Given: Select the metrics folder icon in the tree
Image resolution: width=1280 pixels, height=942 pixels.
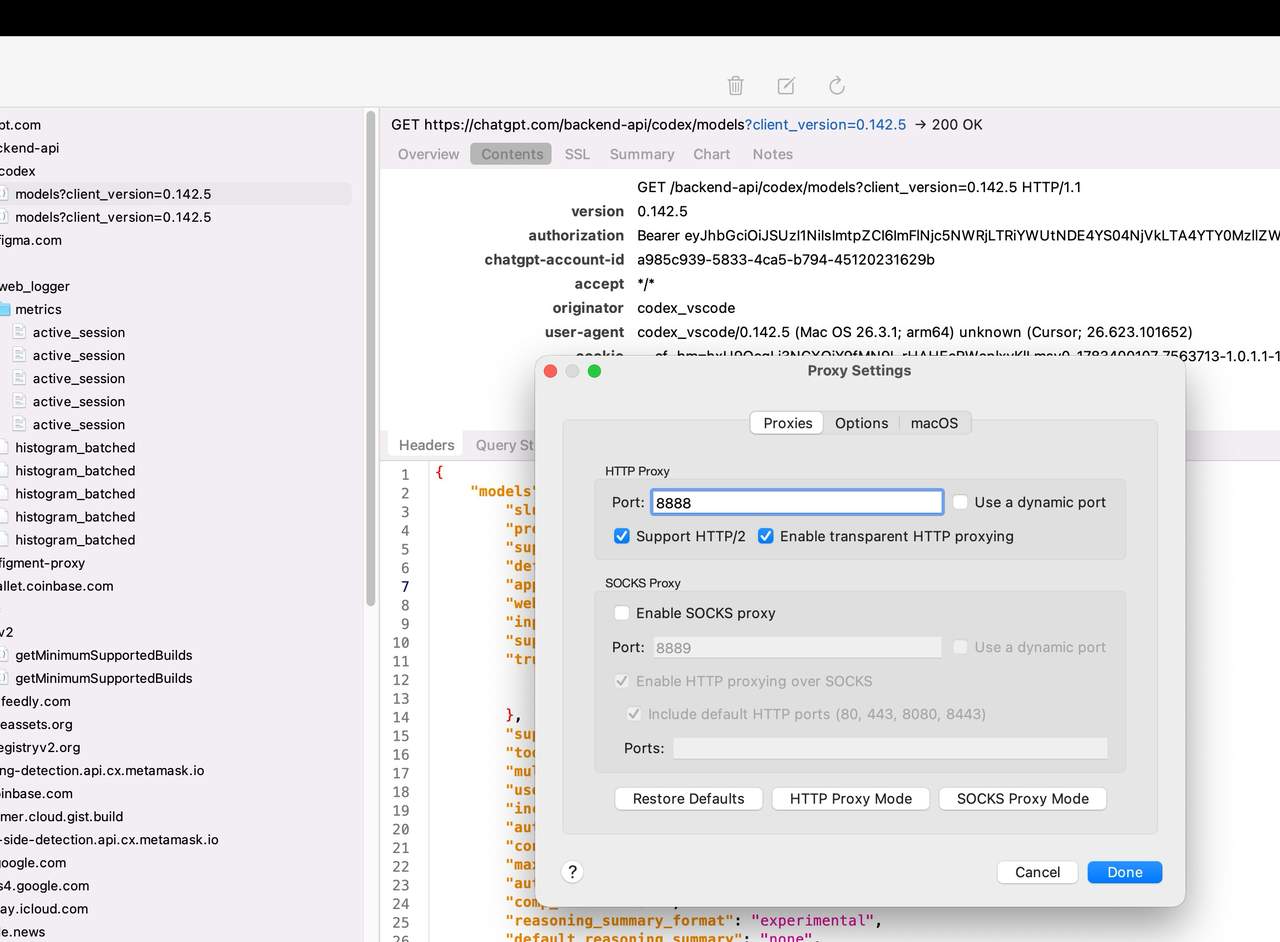Looking at the screenshot, I should 3,309.
